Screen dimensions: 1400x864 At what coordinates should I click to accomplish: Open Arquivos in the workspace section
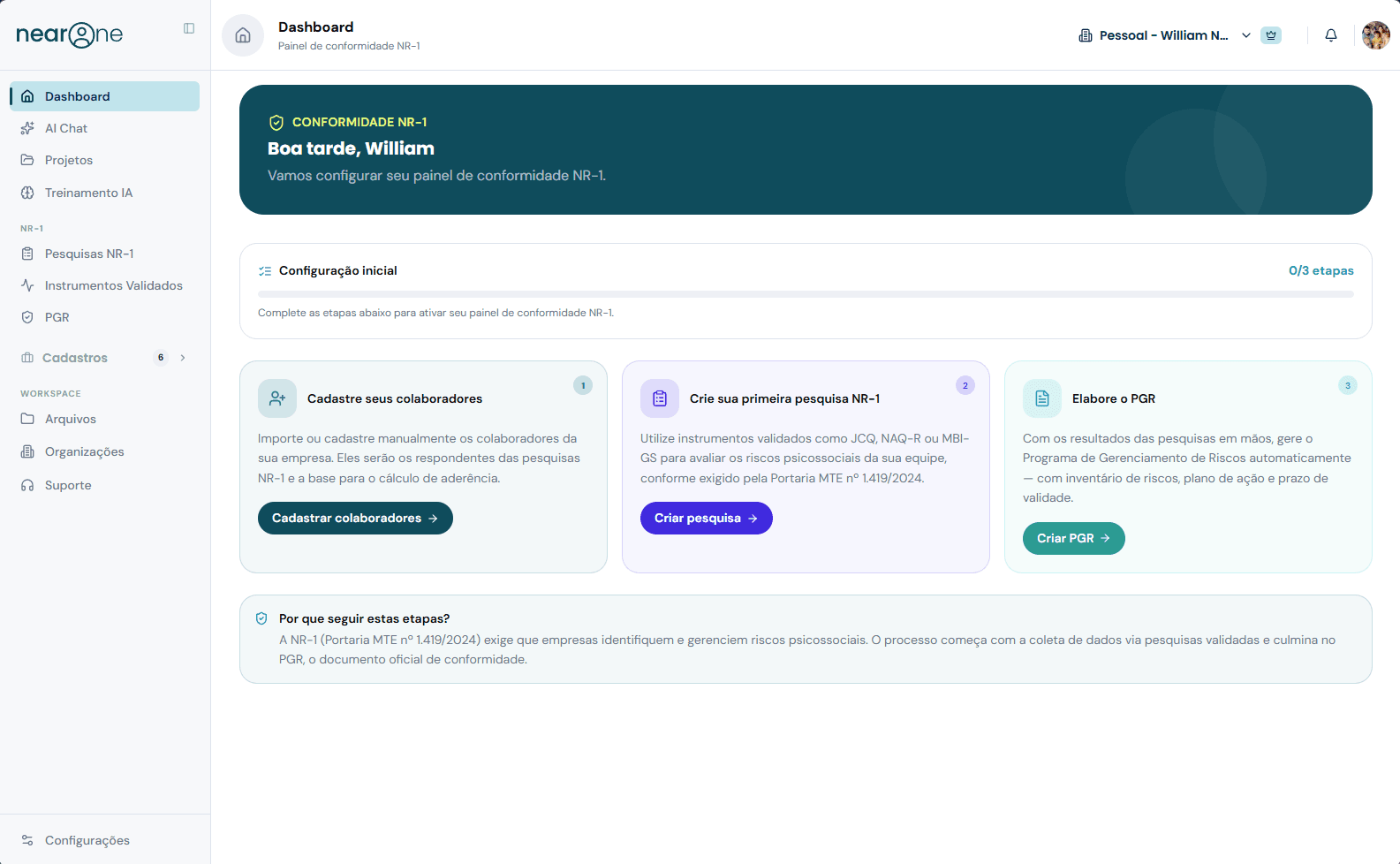104,419
